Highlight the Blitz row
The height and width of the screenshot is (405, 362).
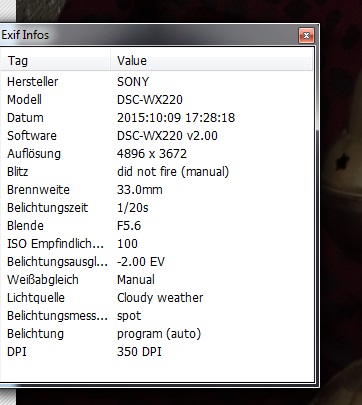click(157, 172)
